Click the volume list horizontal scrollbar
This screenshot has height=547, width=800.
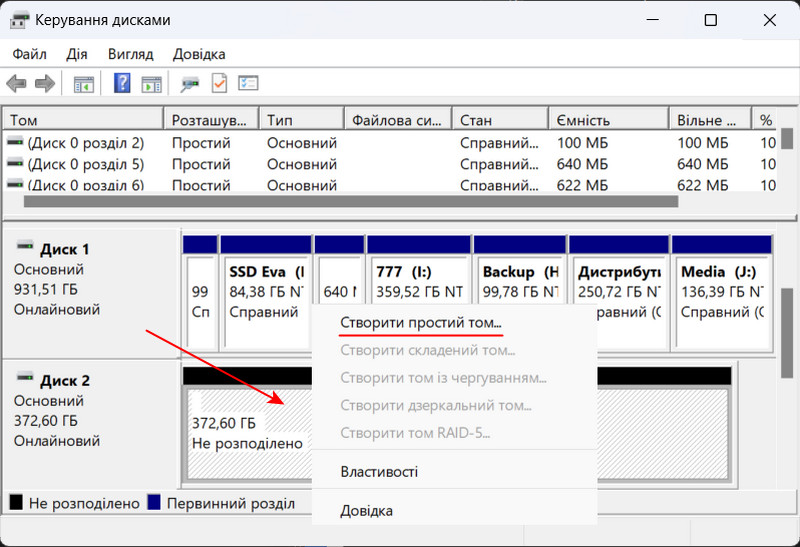(x=350, y=201)
